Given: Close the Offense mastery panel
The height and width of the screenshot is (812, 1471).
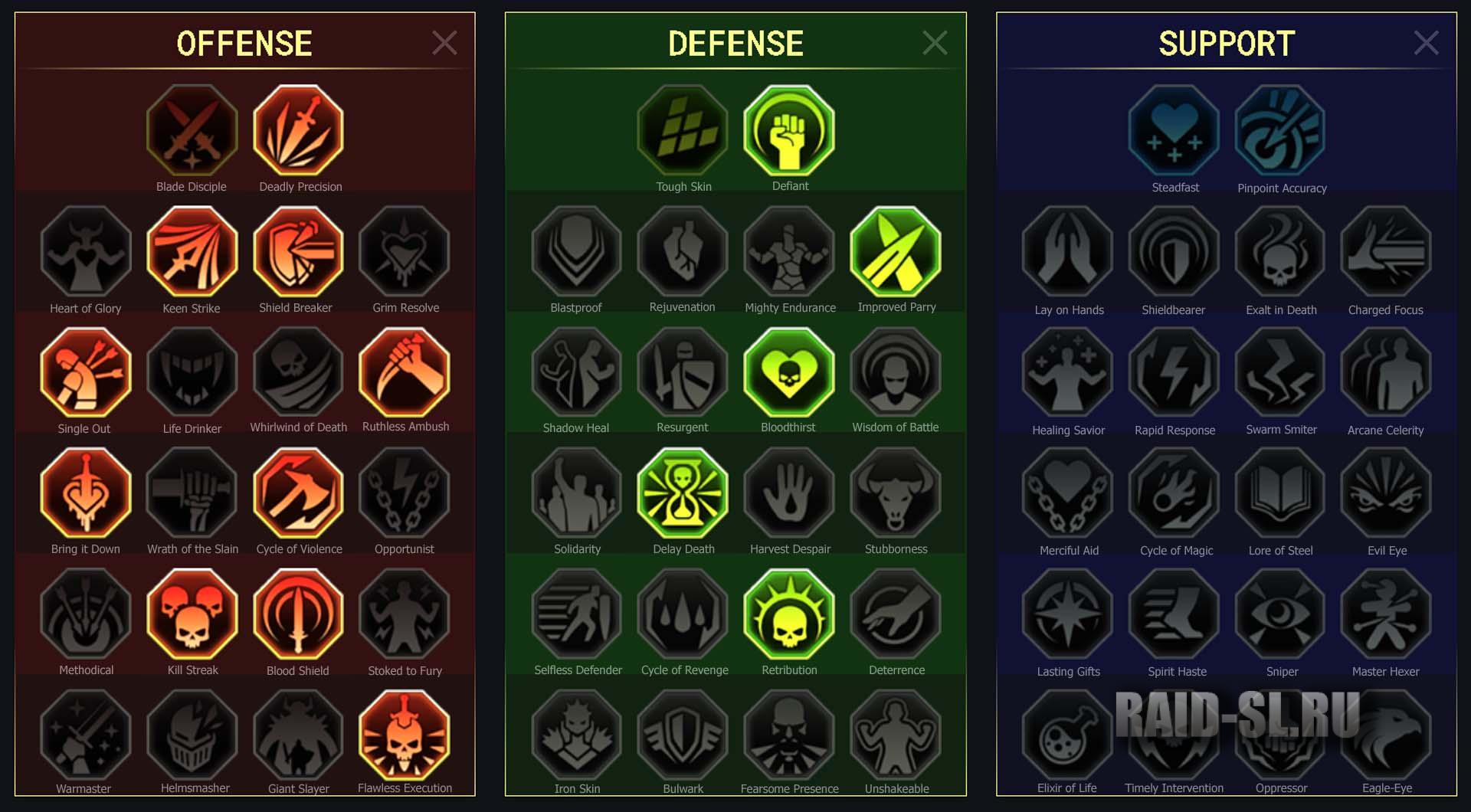Looking at the screenshot, I should pyautogui.click(x=444, y=43).
